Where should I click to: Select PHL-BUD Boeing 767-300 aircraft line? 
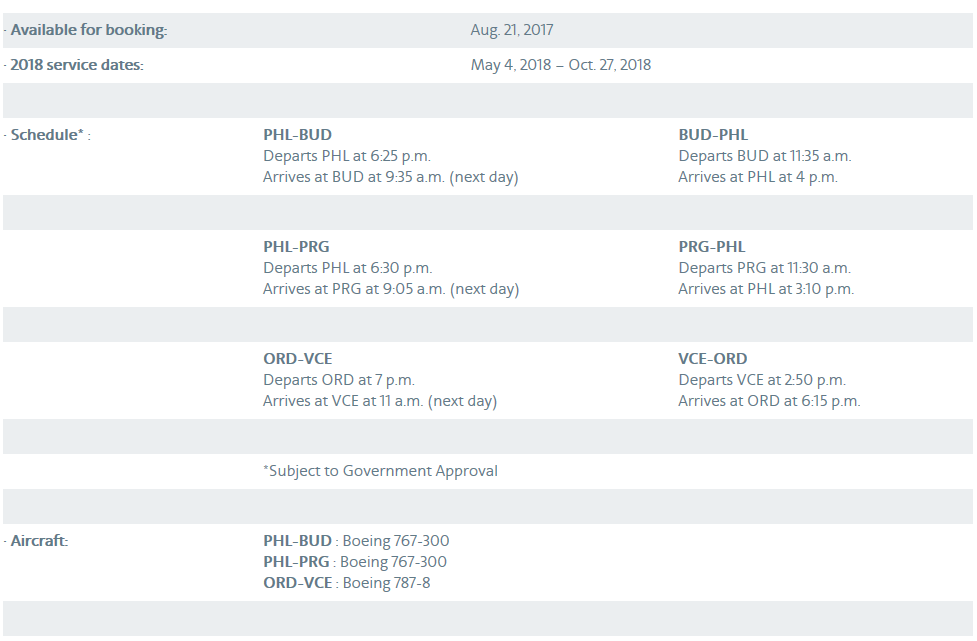[x=356, y=541]
